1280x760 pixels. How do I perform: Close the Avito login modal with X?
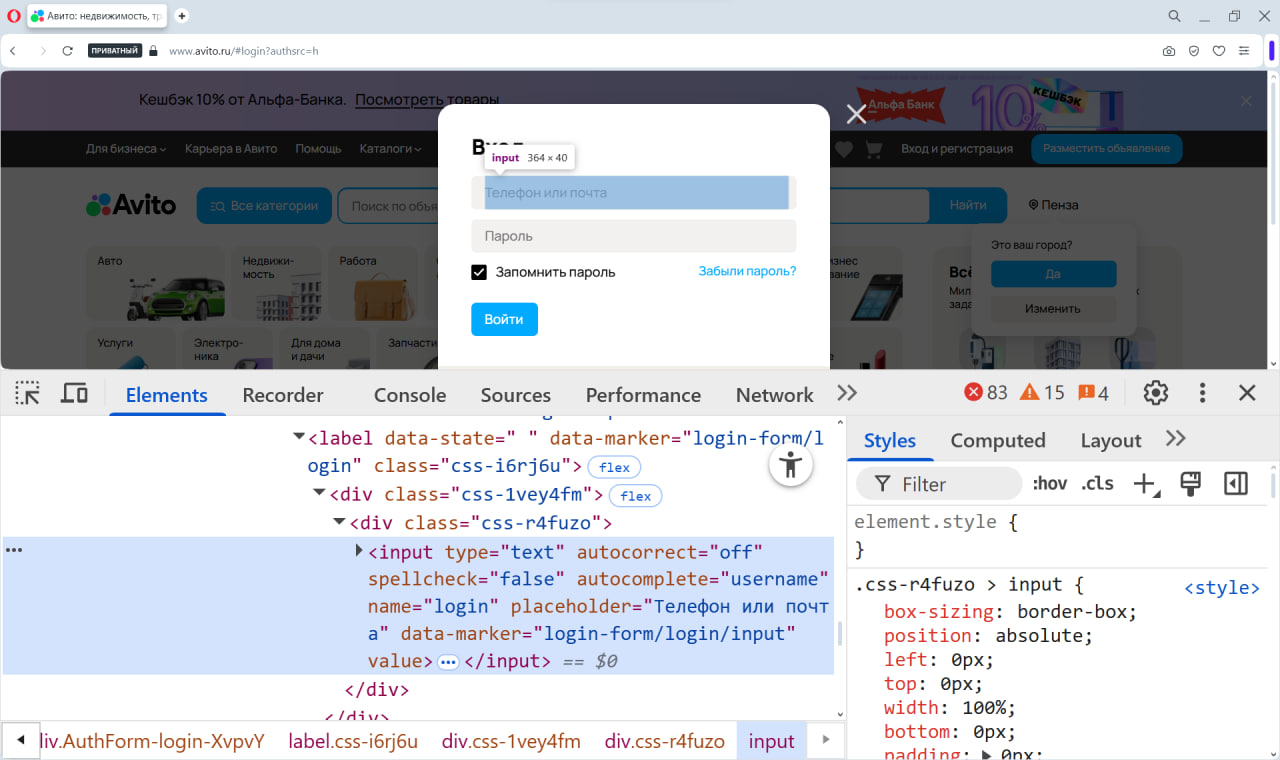point(856,114)
